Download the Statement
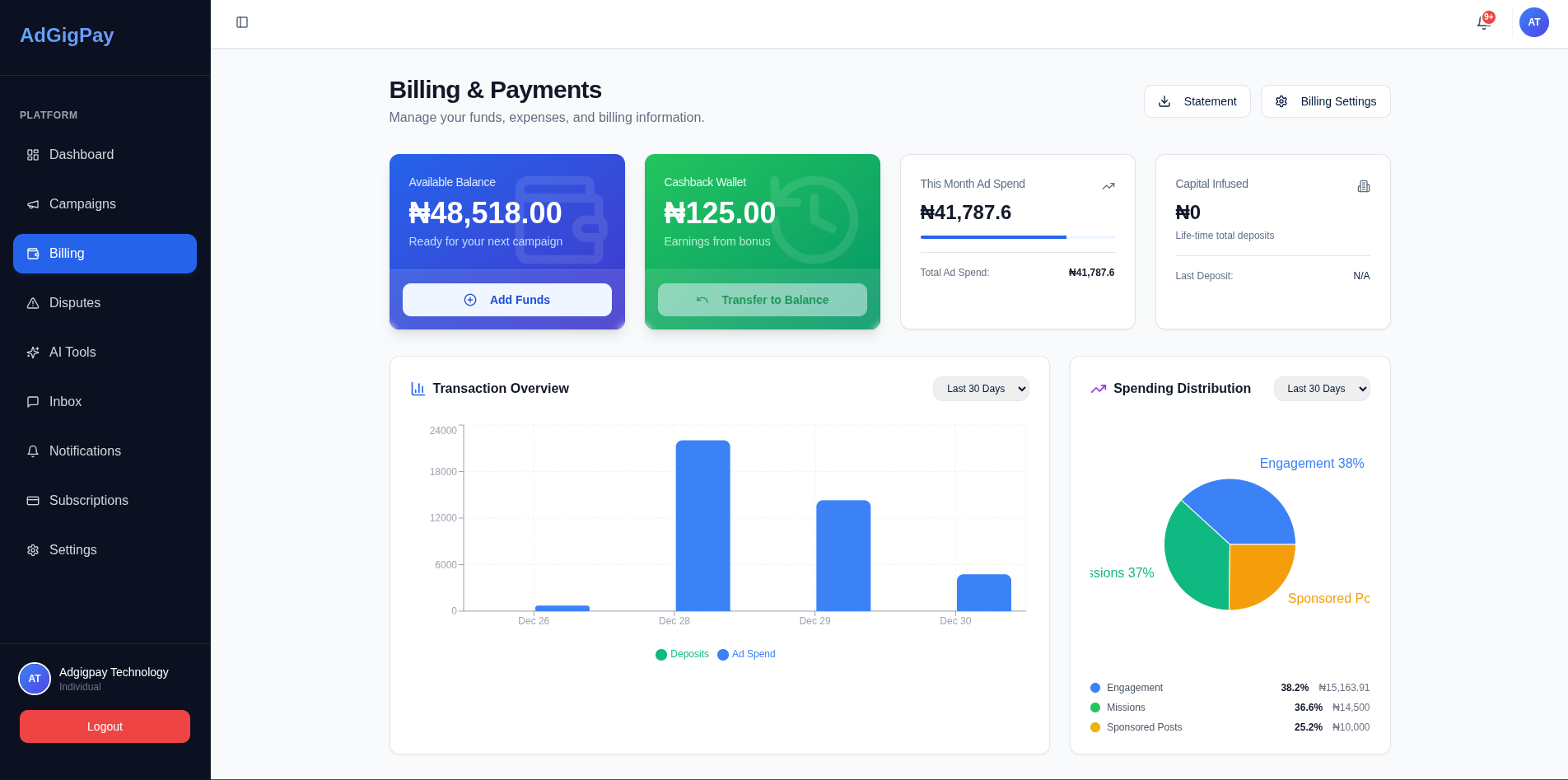This screenshot has width=1568, height=780. tap(1197, 101)
